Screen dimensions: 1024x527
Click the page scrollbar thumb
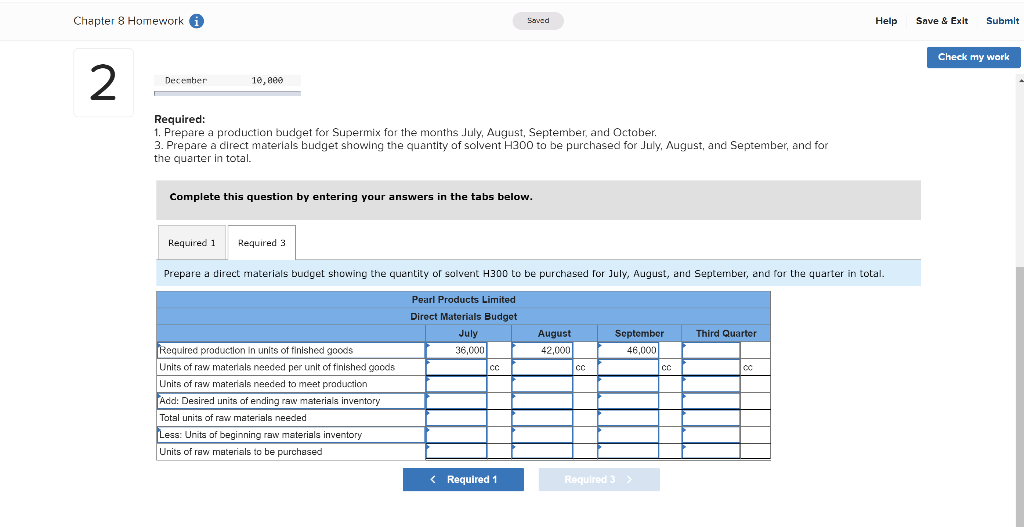click(1019, 395)
